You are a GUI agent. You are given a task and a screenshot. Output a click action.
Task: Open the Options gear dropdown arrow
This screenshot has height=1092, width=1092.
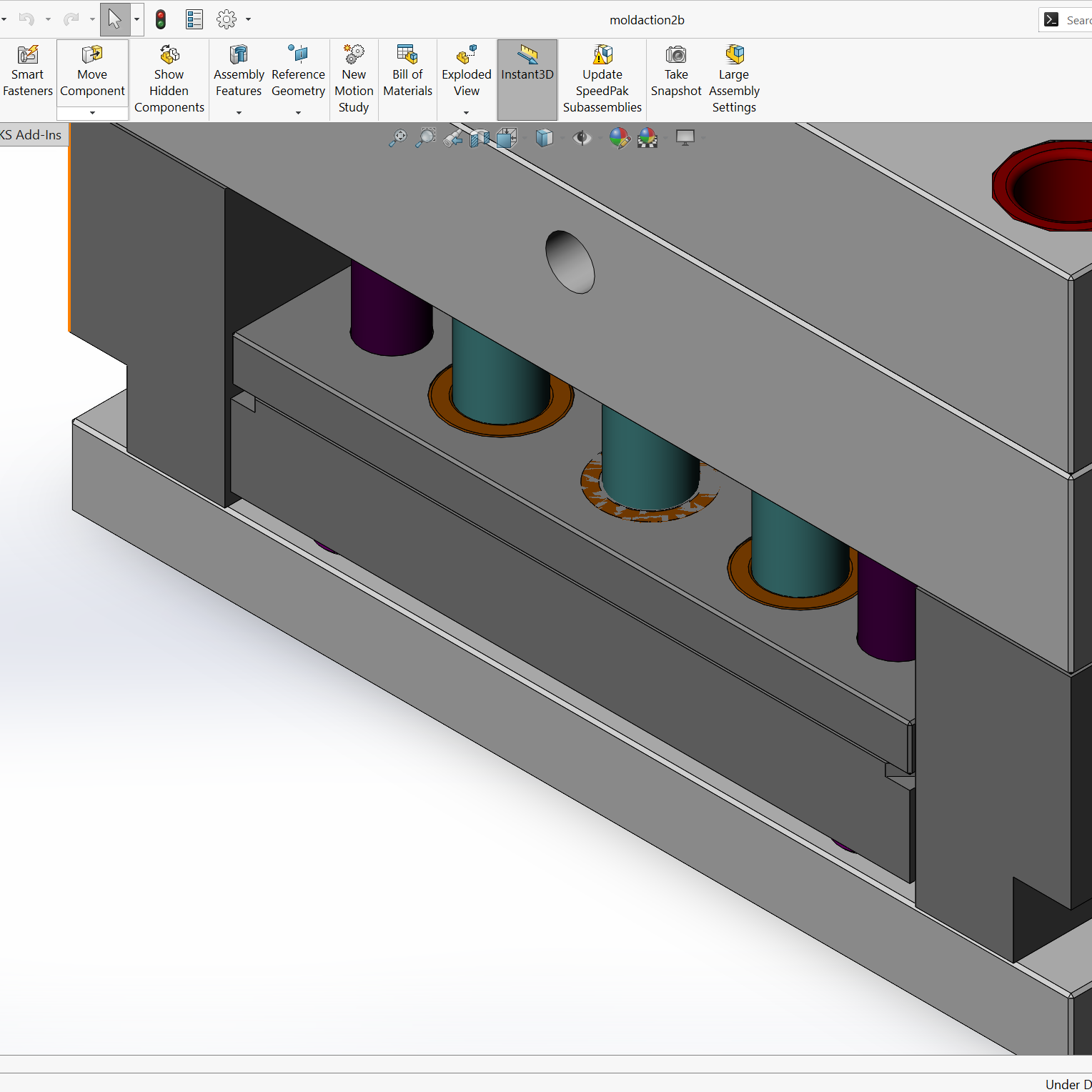click(x=248, y=19)
